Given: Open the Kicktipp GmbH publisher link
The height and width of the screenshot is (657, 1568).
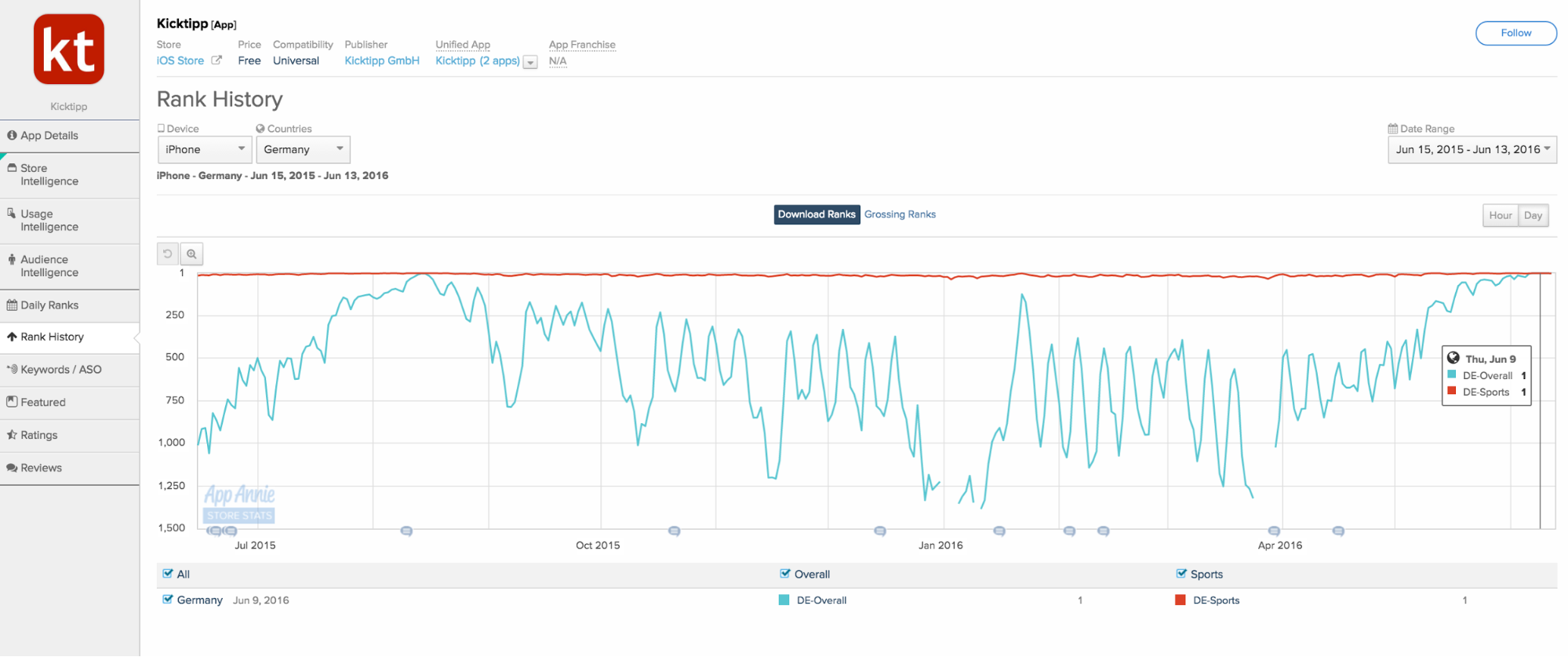Looking at the screenshot, I should (x=382, y=60).
